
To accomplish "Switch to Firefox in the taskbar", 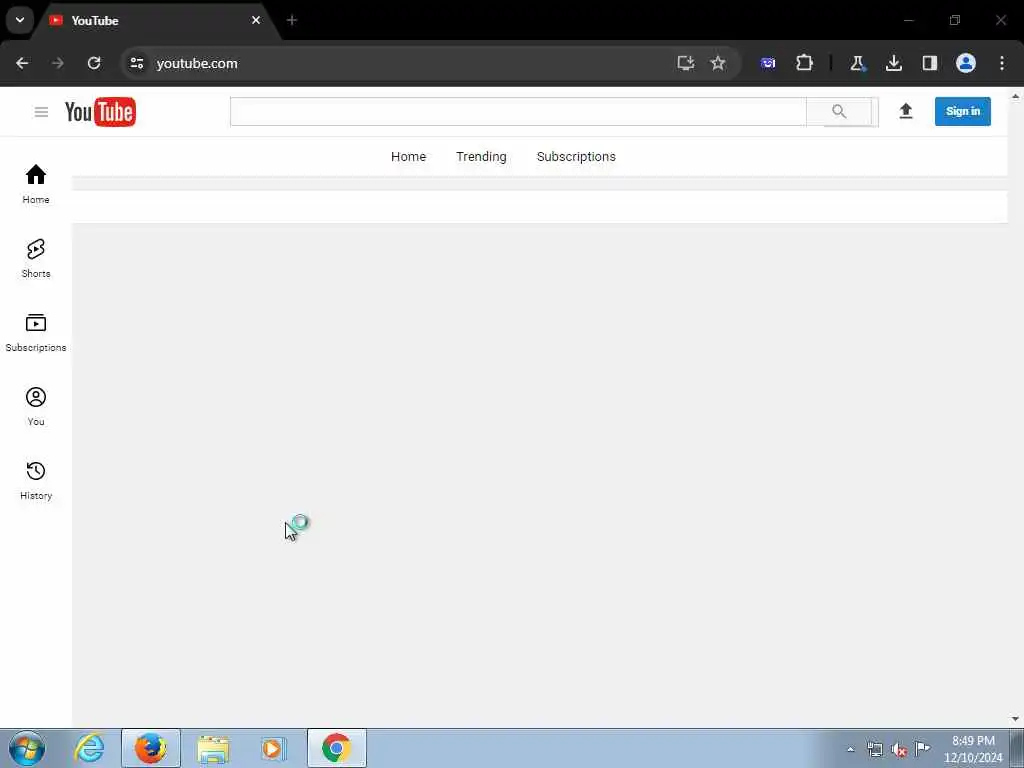I will pos(151,748).
